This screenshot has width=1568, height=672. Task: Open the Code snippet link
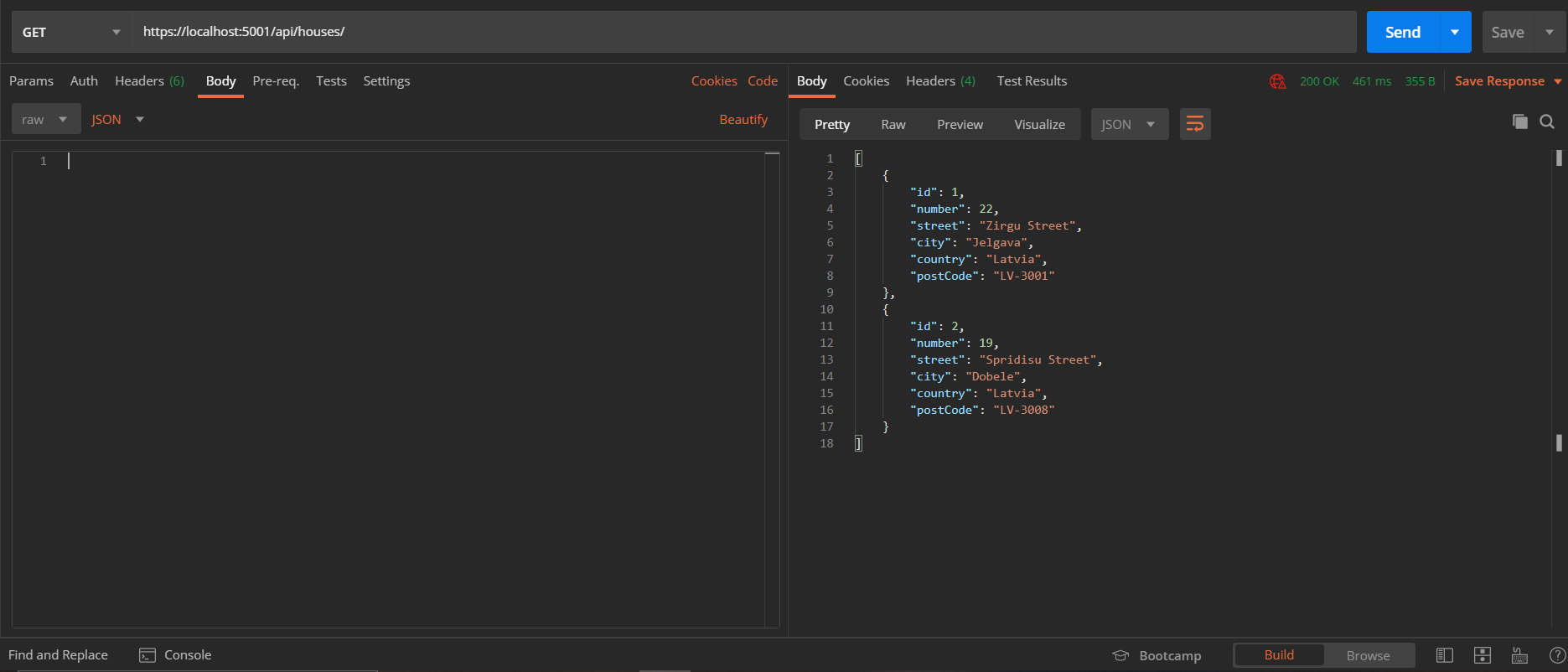[763, 81]
